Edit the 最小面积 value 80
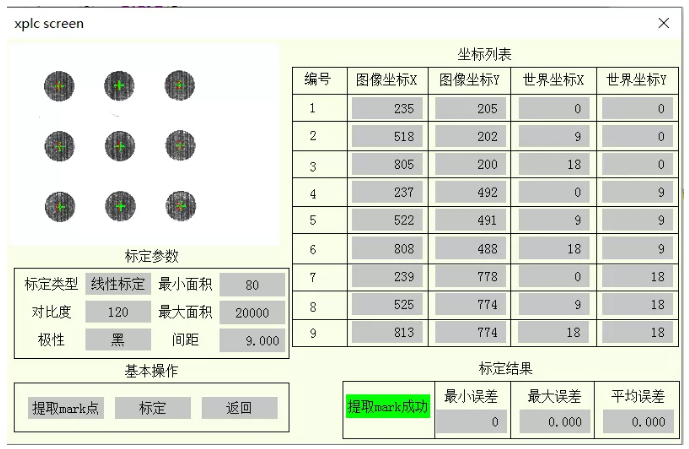689x449 pixels. click(252, 285)
